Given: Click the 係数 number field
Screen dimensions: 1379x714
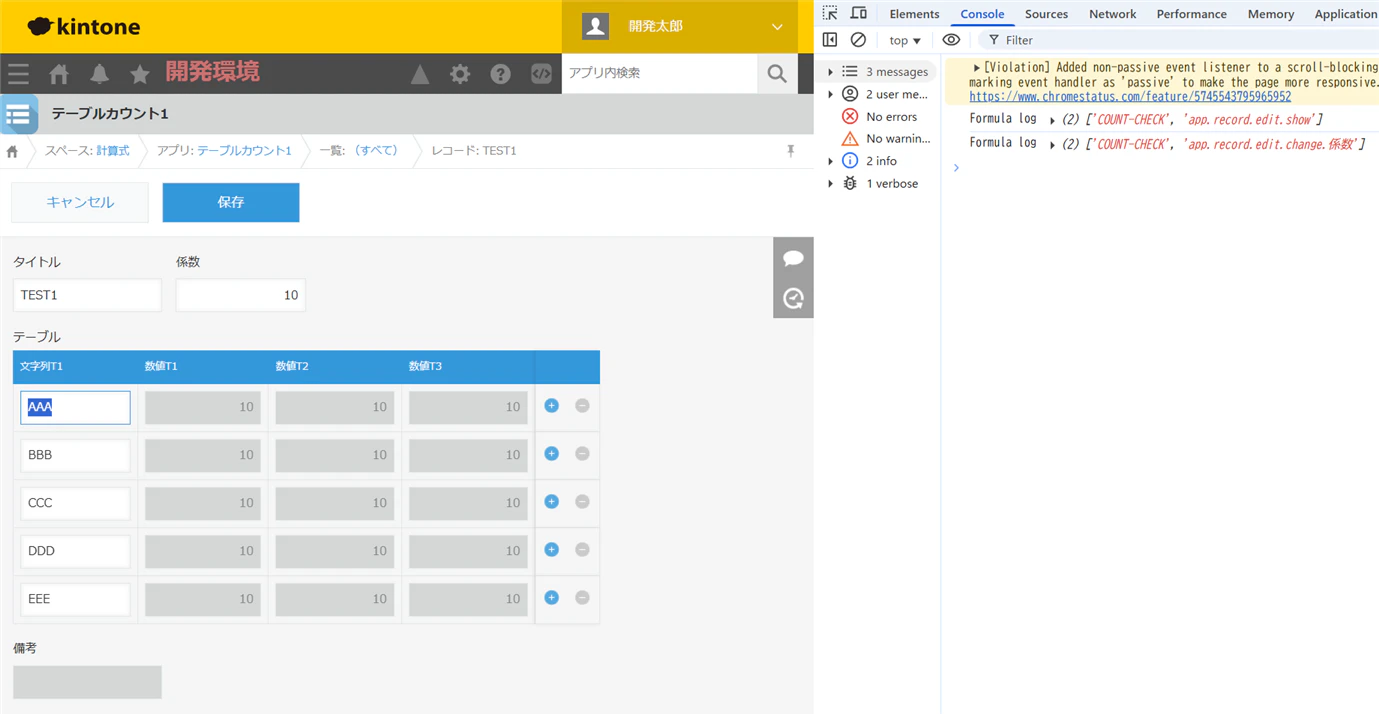Looking at the screenshot, I should coord(240,295).
